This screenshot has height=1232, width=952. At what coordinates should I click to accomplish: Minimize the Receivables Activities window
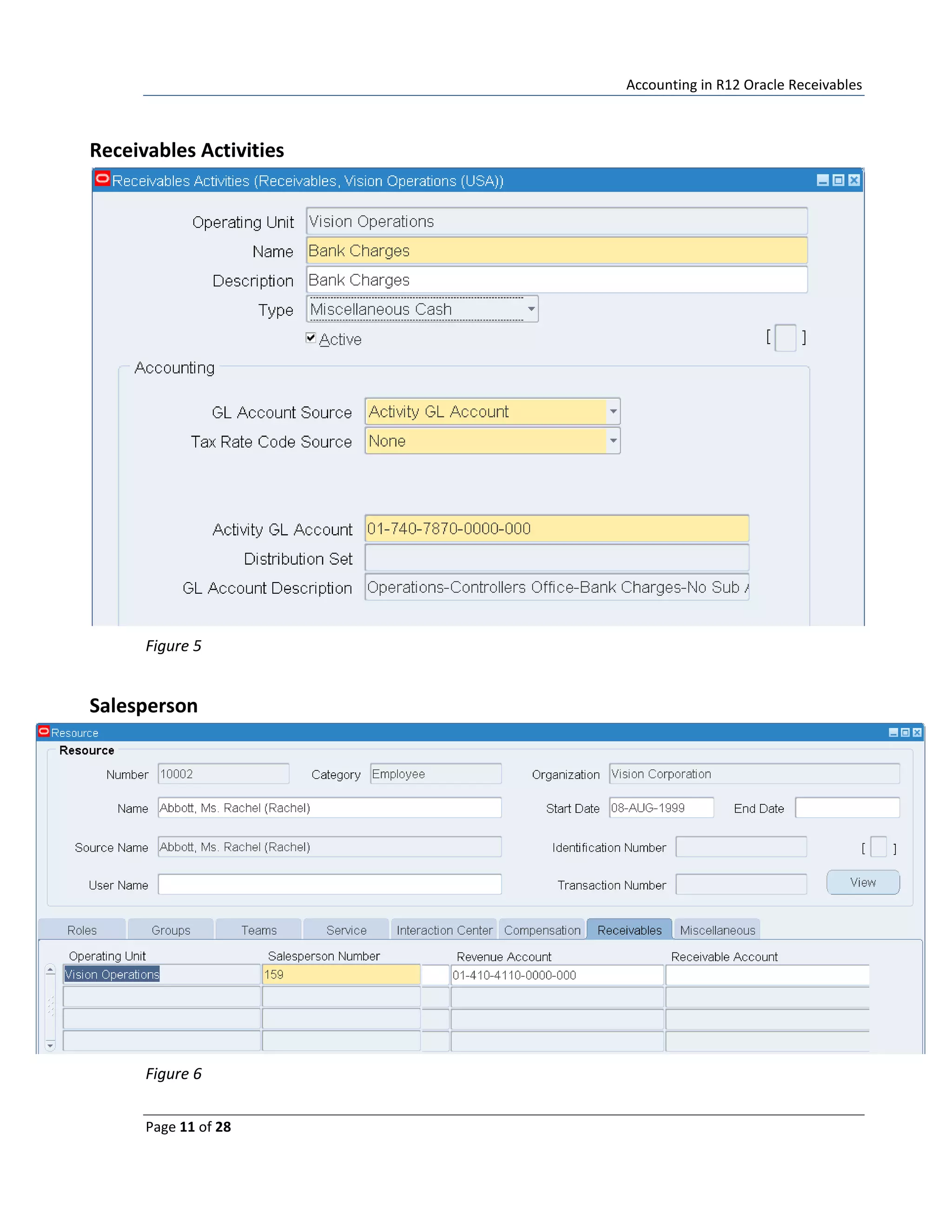click(822, 180)
